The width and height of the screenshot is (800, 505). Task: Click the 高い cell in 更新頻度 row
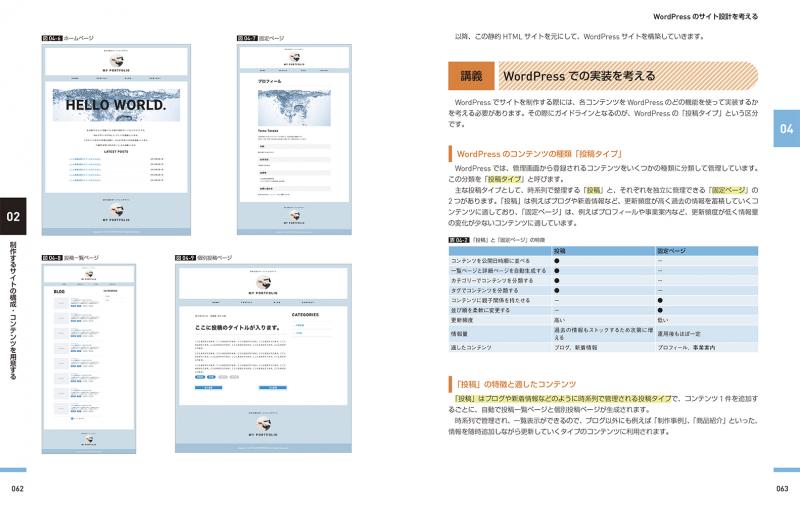[560, 320]
